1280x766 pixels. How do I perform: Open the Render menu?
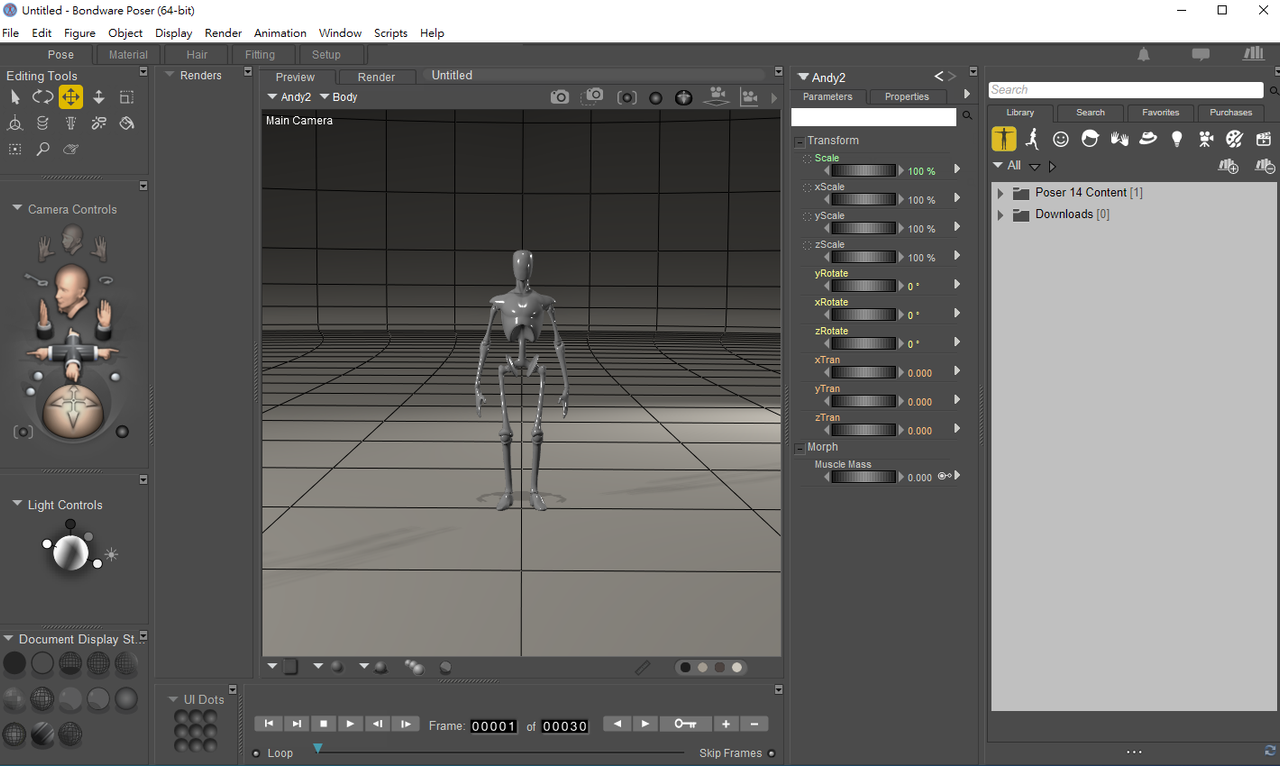point(223,33)
